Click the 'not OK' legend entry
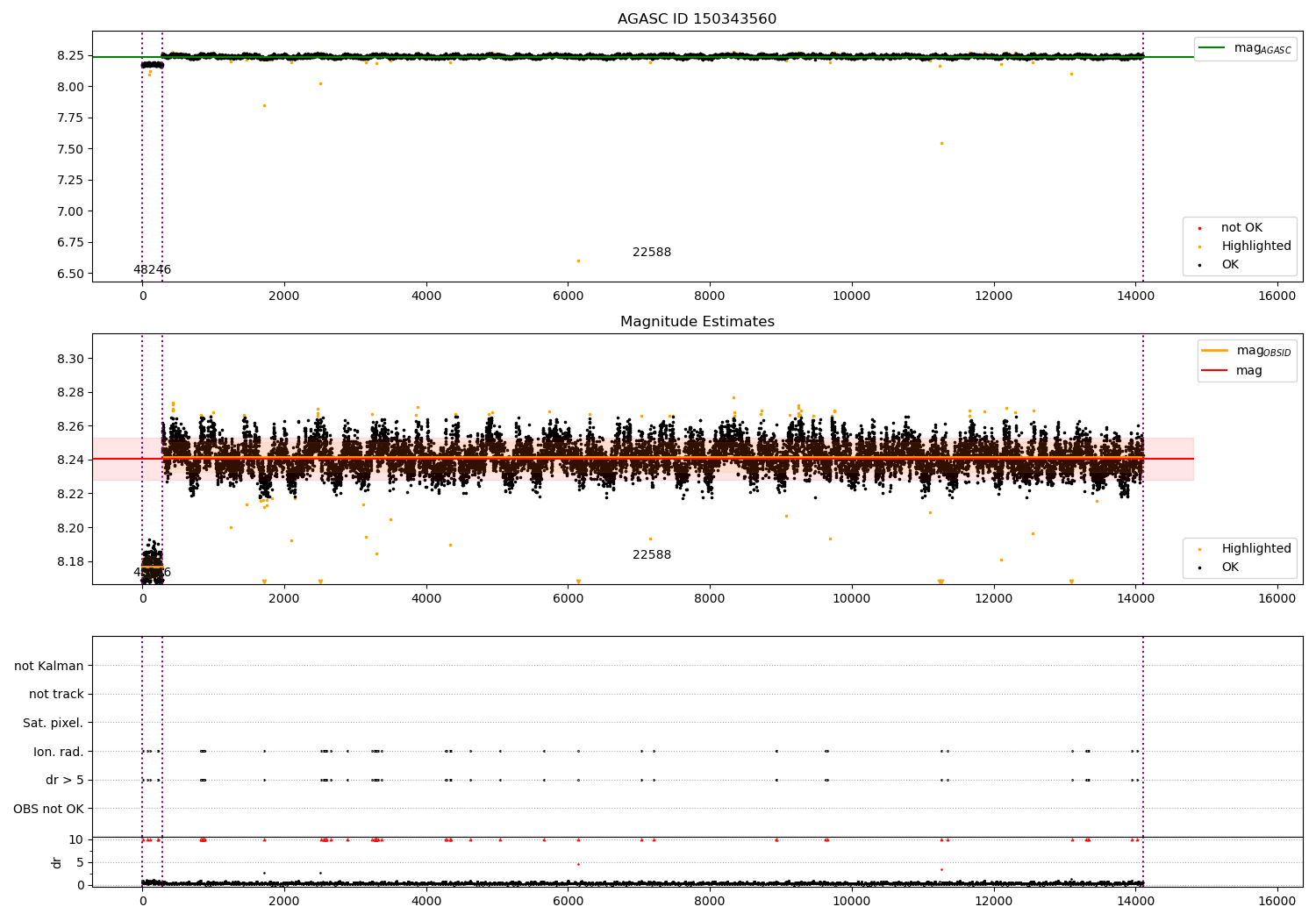Screen dimensions: 1316x921 [x=1241, y=228]
